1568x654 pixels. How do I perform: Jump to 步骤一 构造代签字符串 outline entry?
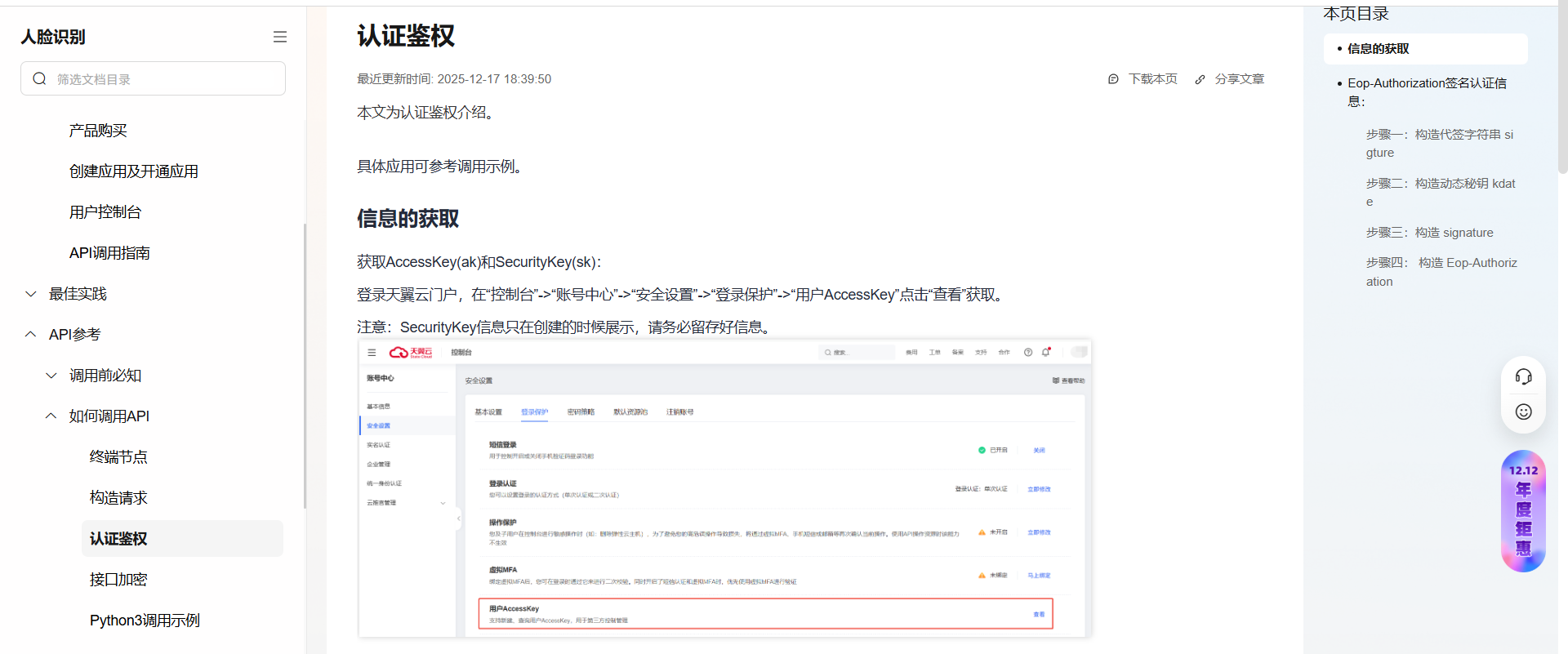pos(1441,144)
